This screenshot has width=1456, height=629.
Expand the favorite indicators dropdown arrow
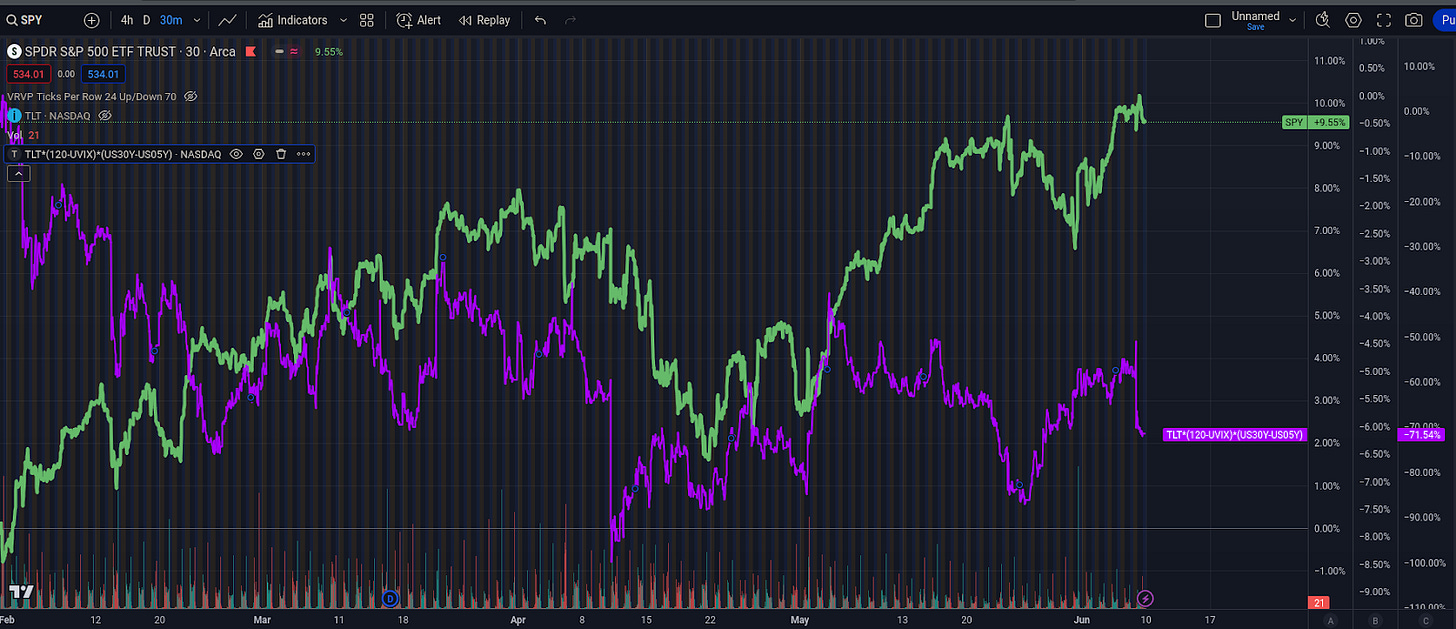[343, 20]
